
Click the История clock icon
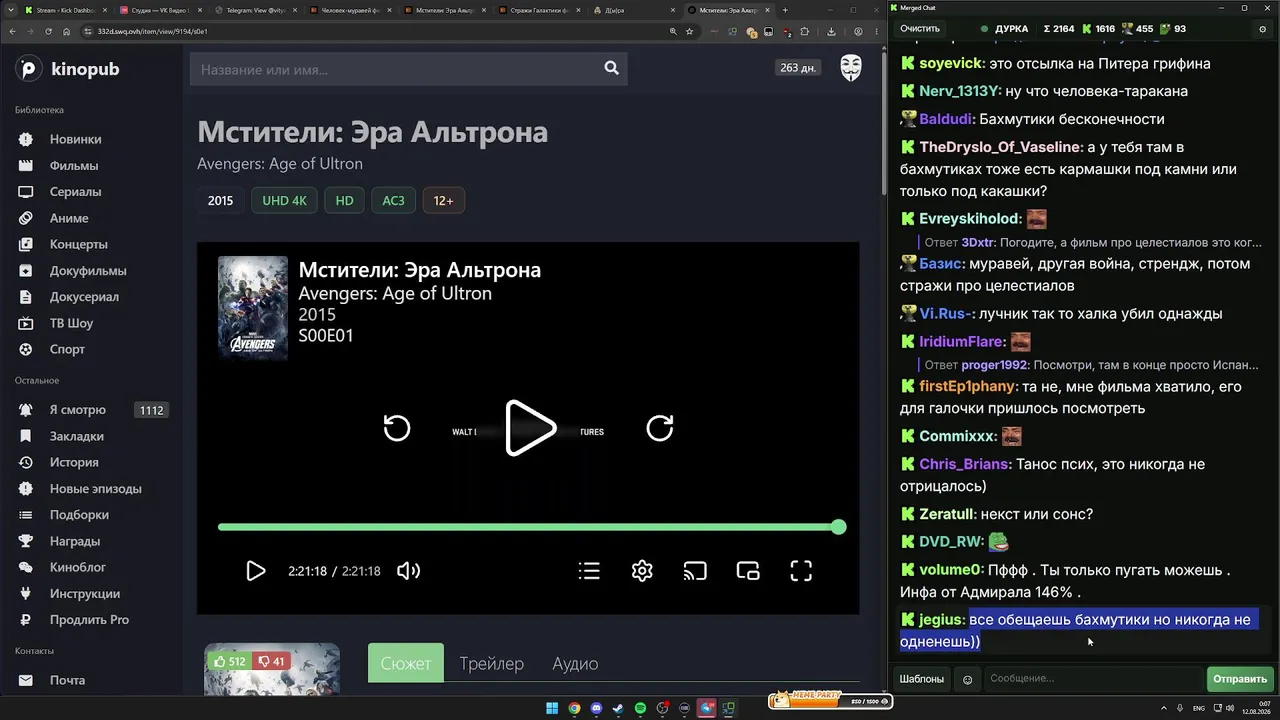coord(26,462)
